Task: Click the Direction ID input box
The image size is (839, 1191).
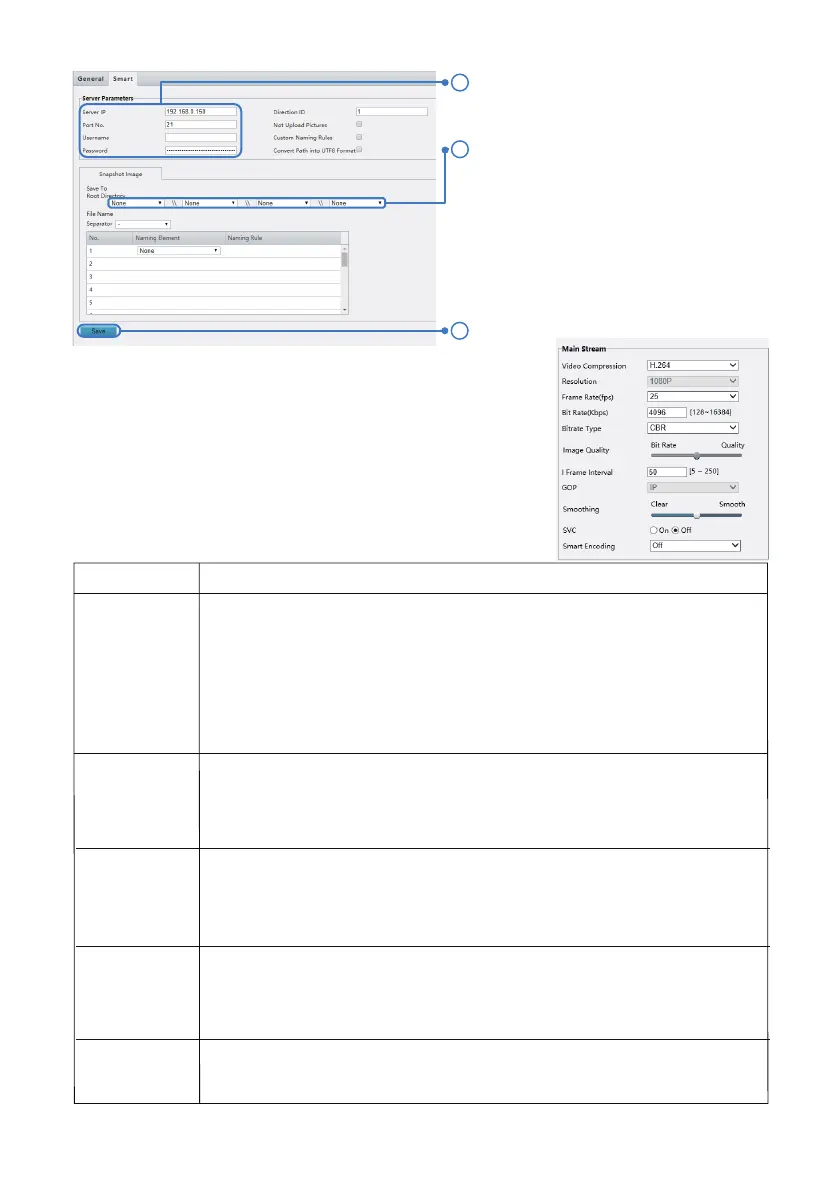Action: pos(392,112)
